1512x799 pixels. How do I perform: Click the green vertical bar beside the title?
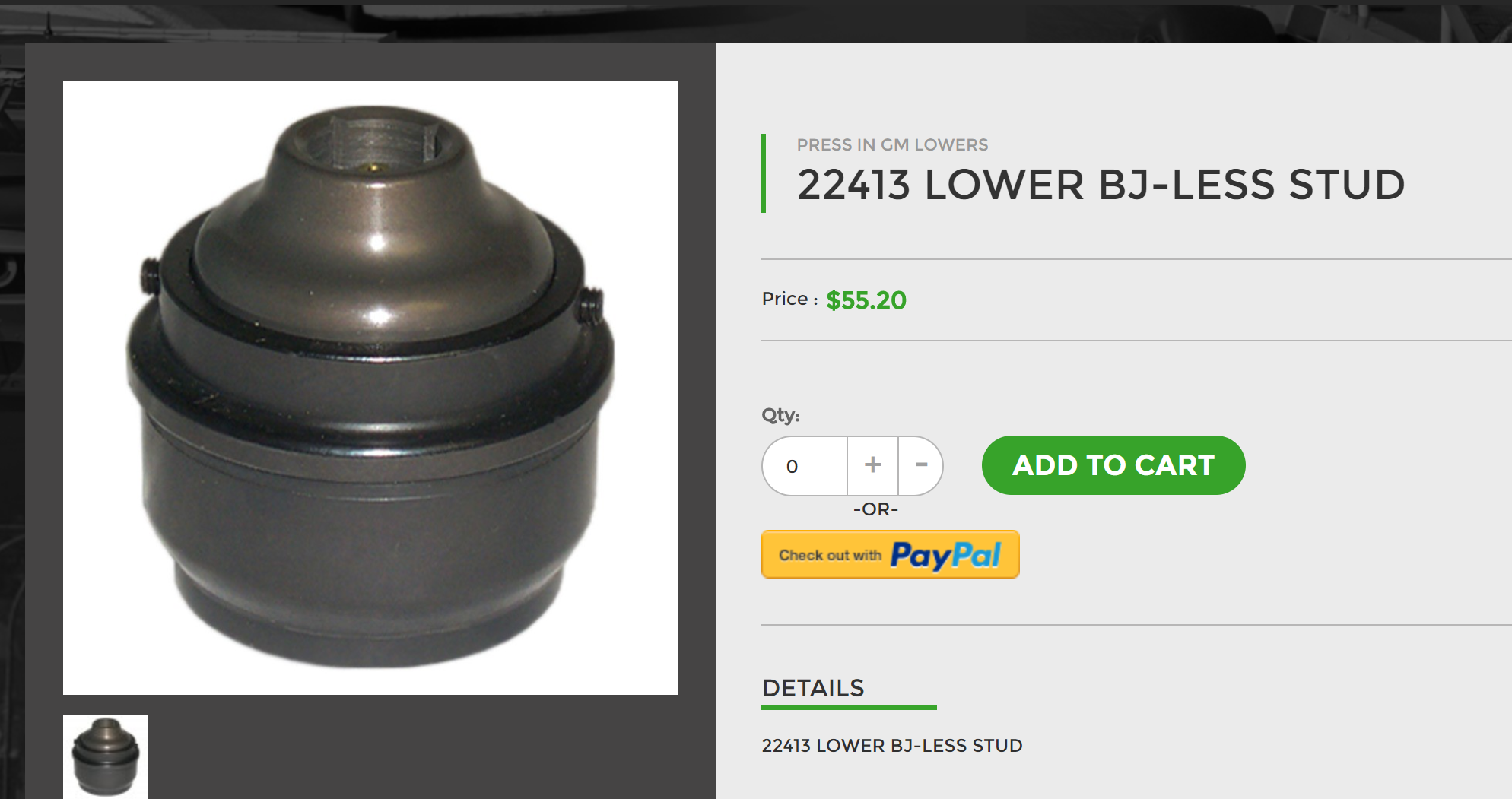764,173
